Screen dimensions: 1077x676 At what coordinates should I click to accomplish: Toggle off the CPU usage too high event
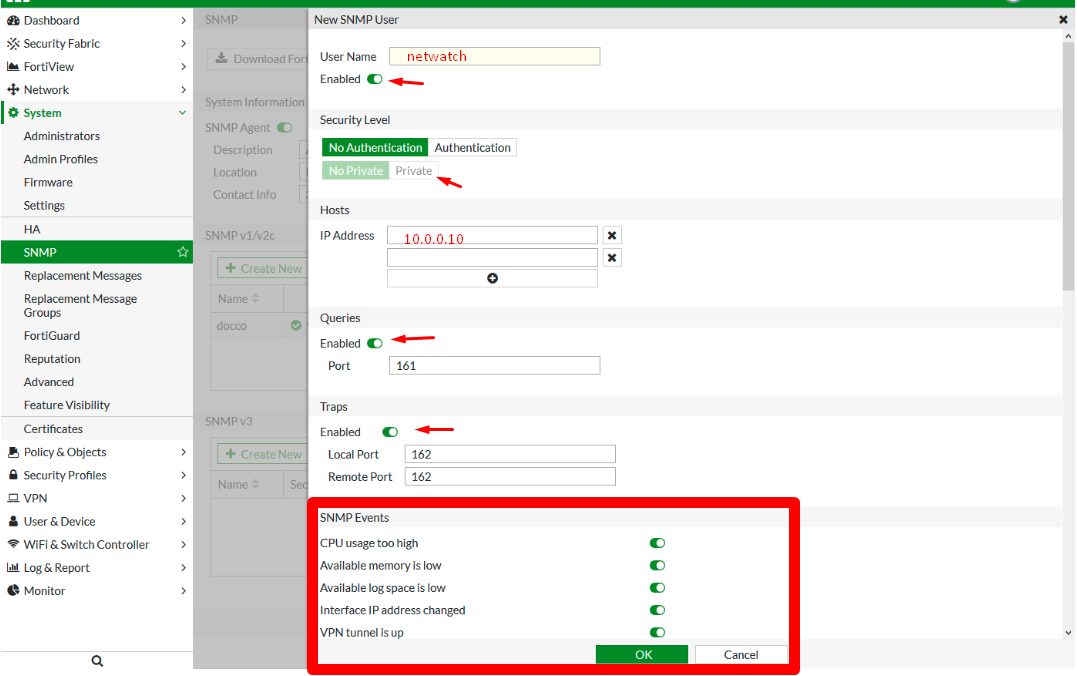coord(657,543)
